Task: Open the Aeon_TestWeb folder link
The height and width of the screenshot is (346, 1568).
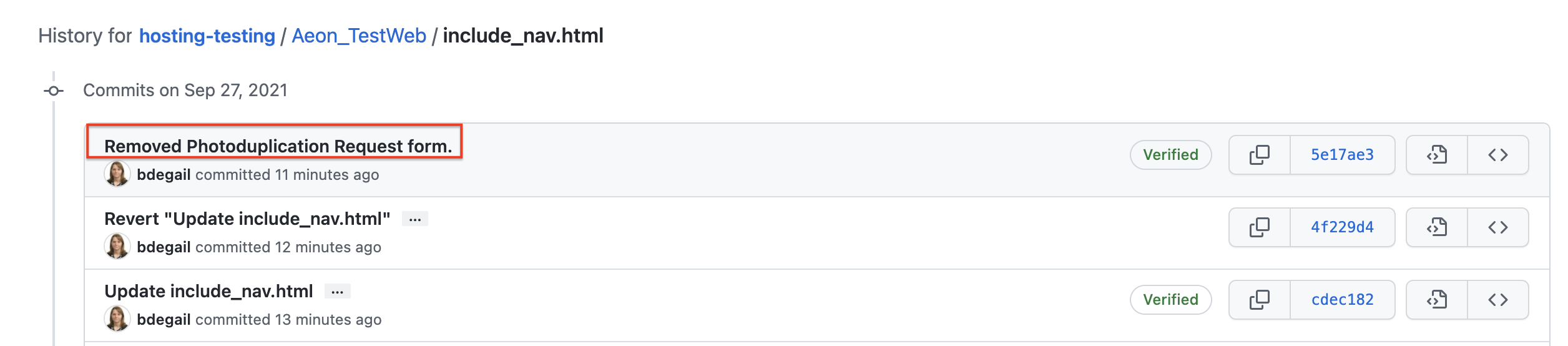Action: coord(359,36)
